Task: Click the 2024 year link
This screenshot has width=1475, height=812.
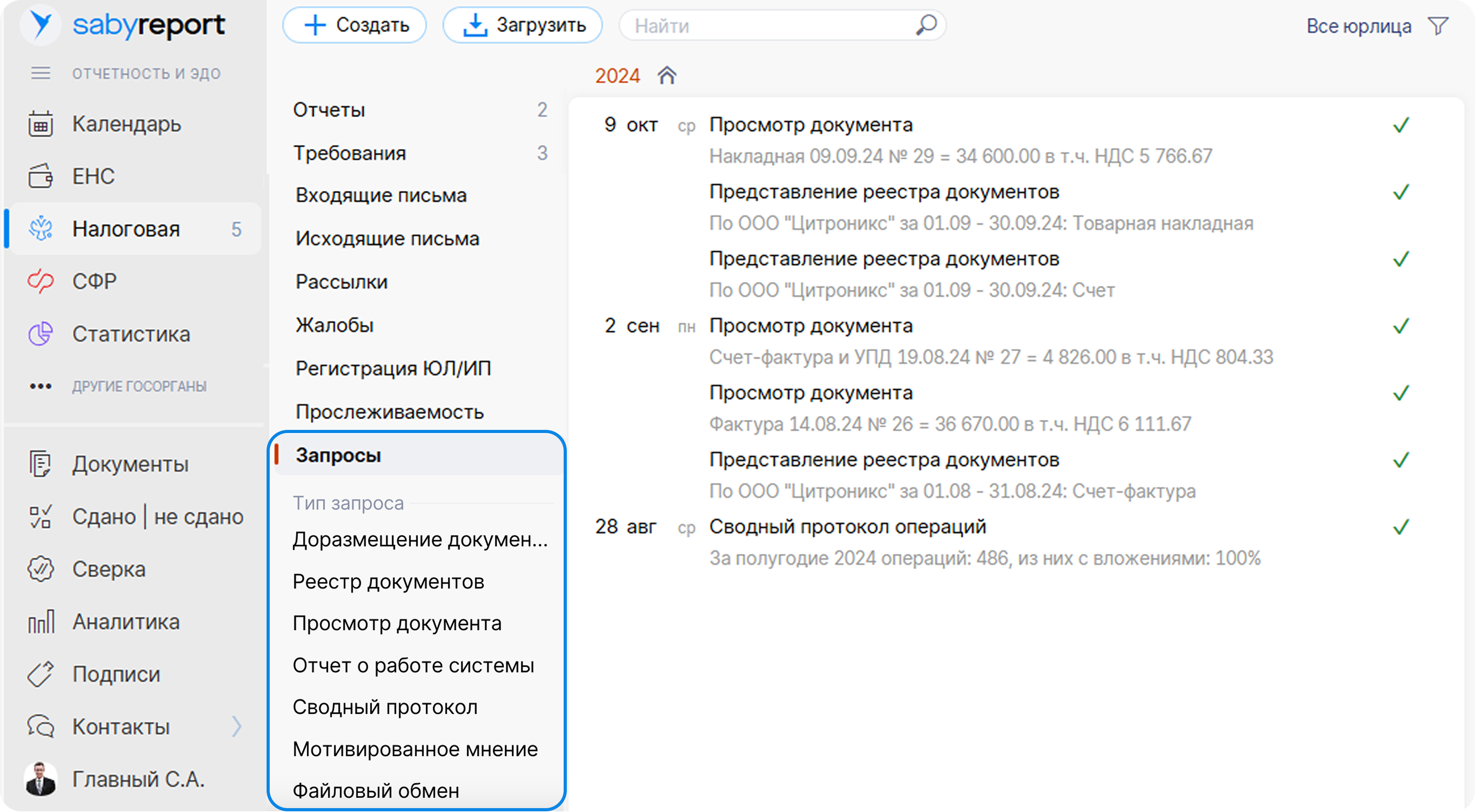Action: [x=617, y=76]
